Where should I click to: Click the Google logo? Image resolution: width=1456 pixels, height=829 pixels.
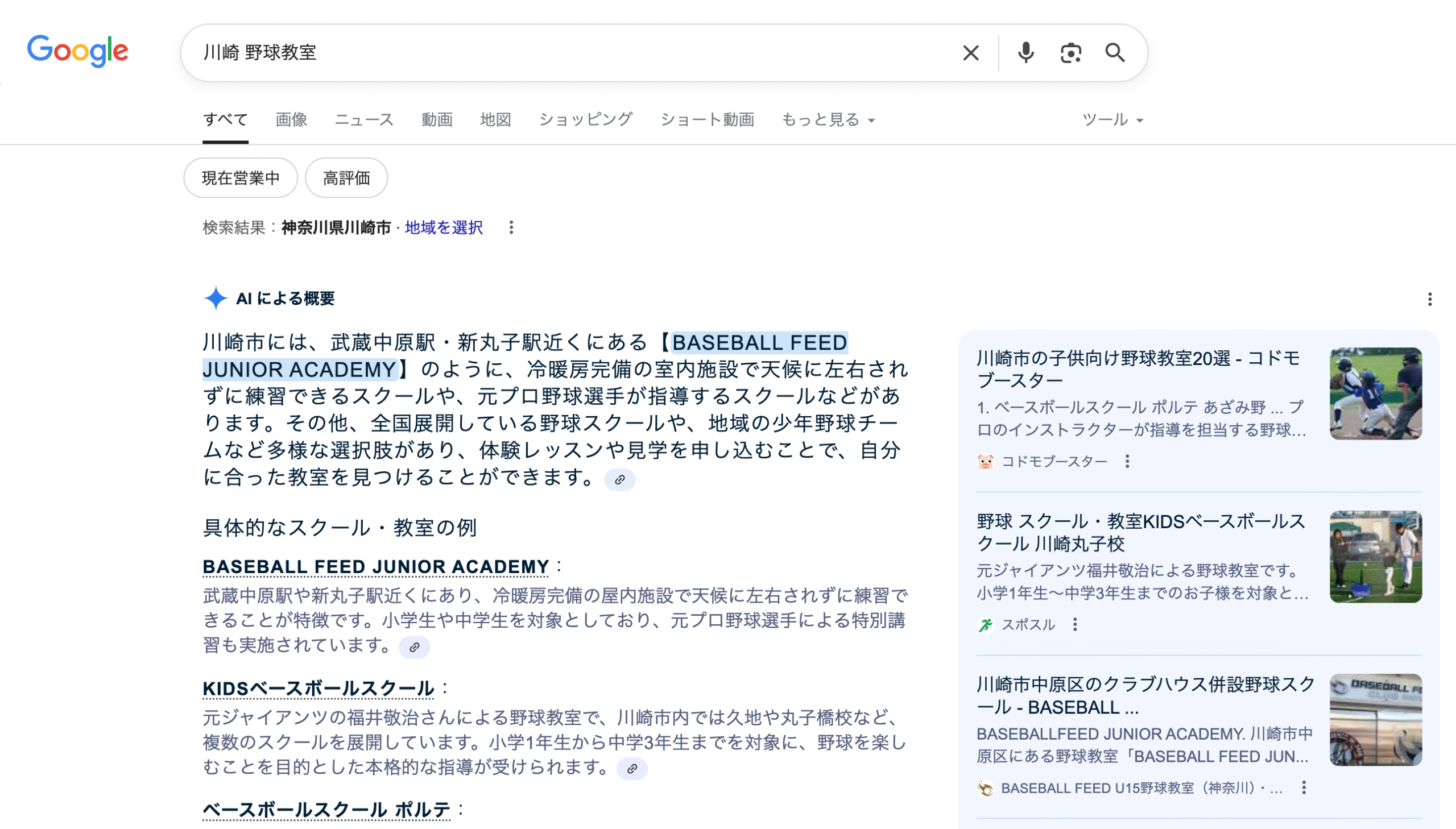click(x=78, y=51)
